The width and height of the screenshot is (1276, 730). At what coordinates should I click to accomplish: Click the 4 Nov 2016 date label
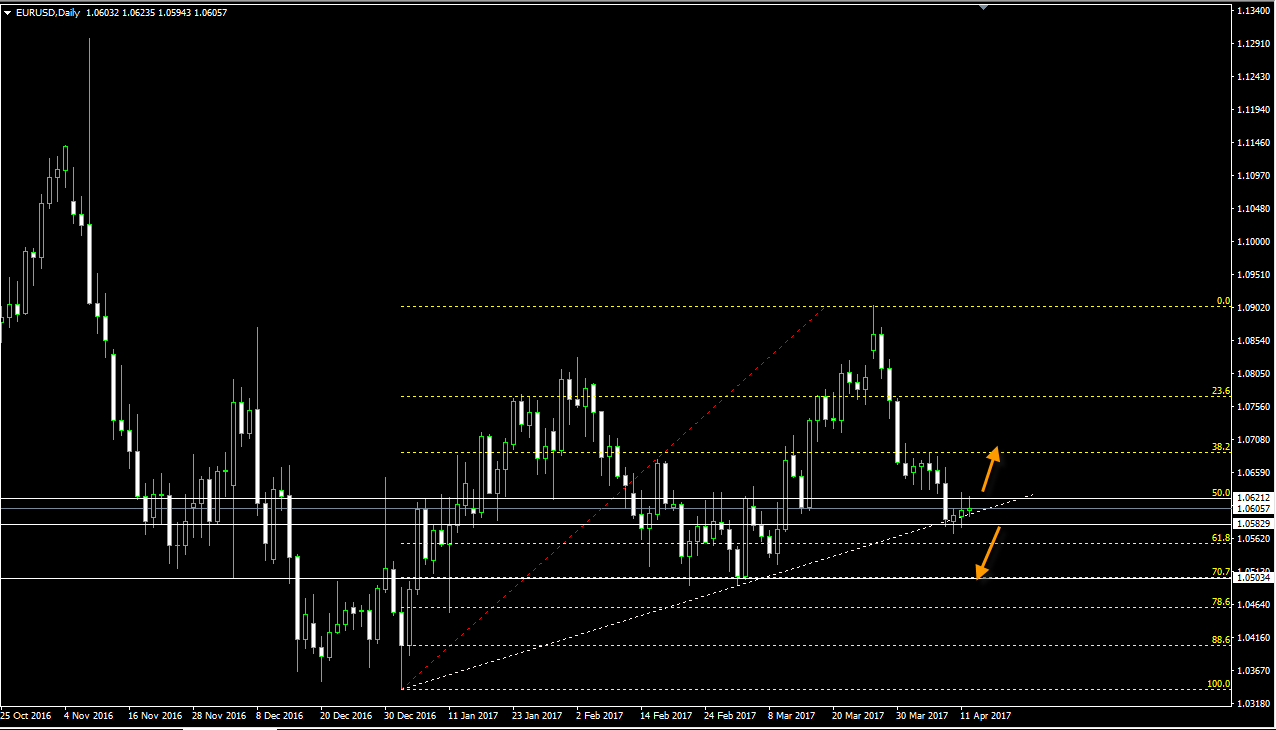[x=87, y=716]
